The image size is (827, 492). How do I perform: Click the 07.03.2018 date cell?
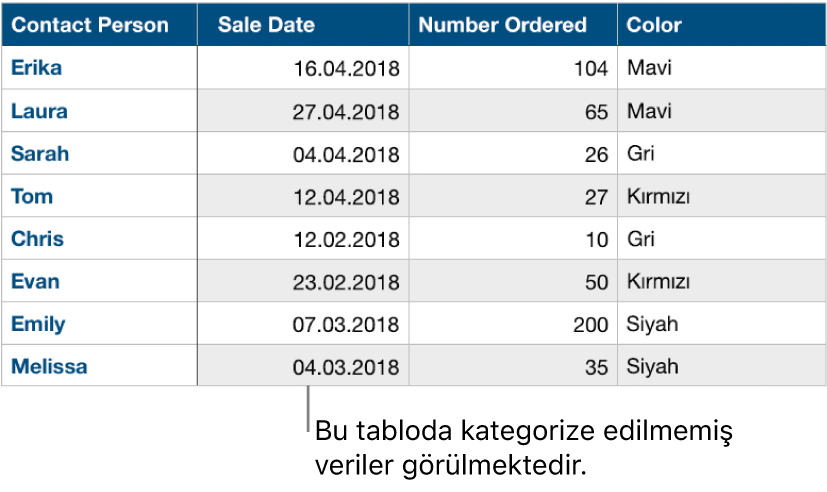[346, 325]
